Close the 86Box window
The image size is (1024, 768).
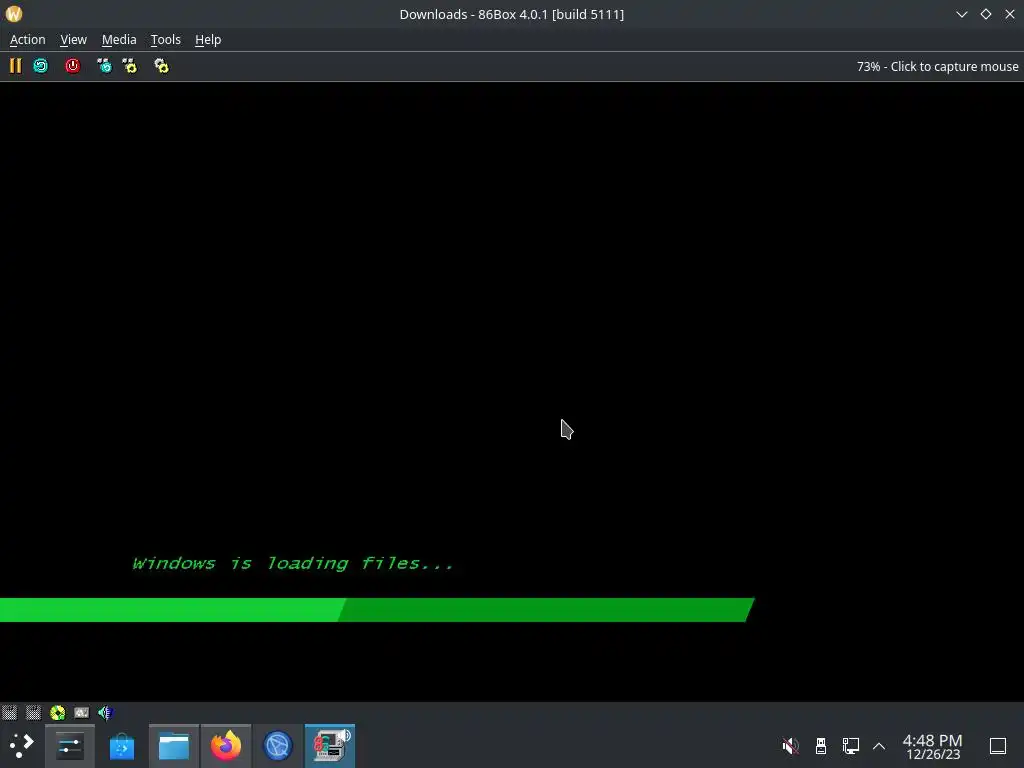point(1010,14)
